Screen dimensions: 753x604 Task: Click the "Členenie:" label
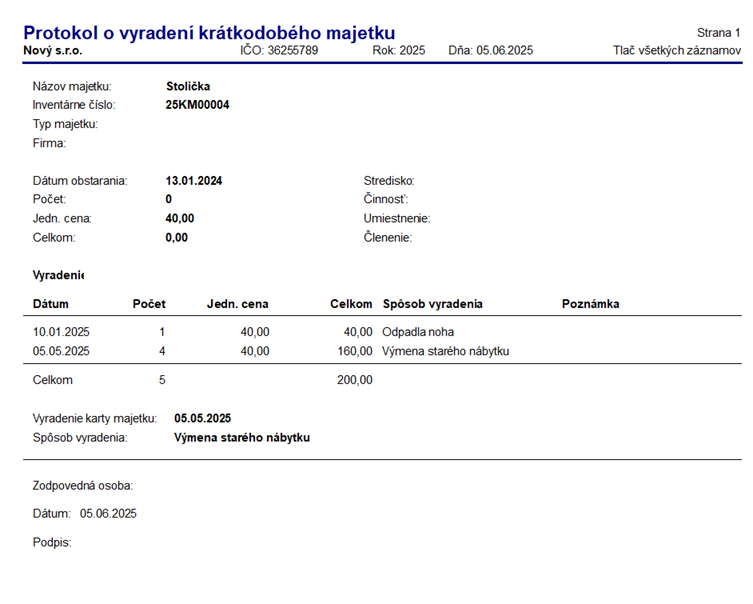click(x=388, y=237)
